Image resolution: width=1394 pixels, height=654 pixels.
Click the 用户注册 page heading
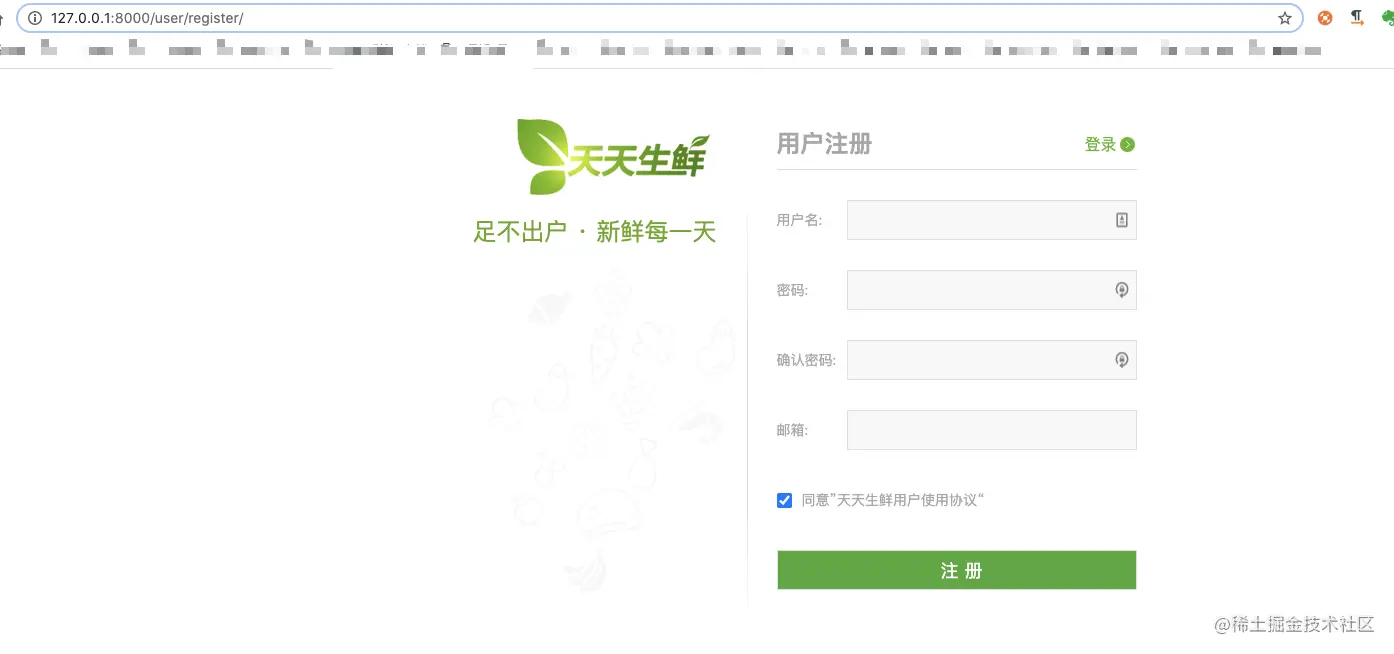click(x=824, y=144)
